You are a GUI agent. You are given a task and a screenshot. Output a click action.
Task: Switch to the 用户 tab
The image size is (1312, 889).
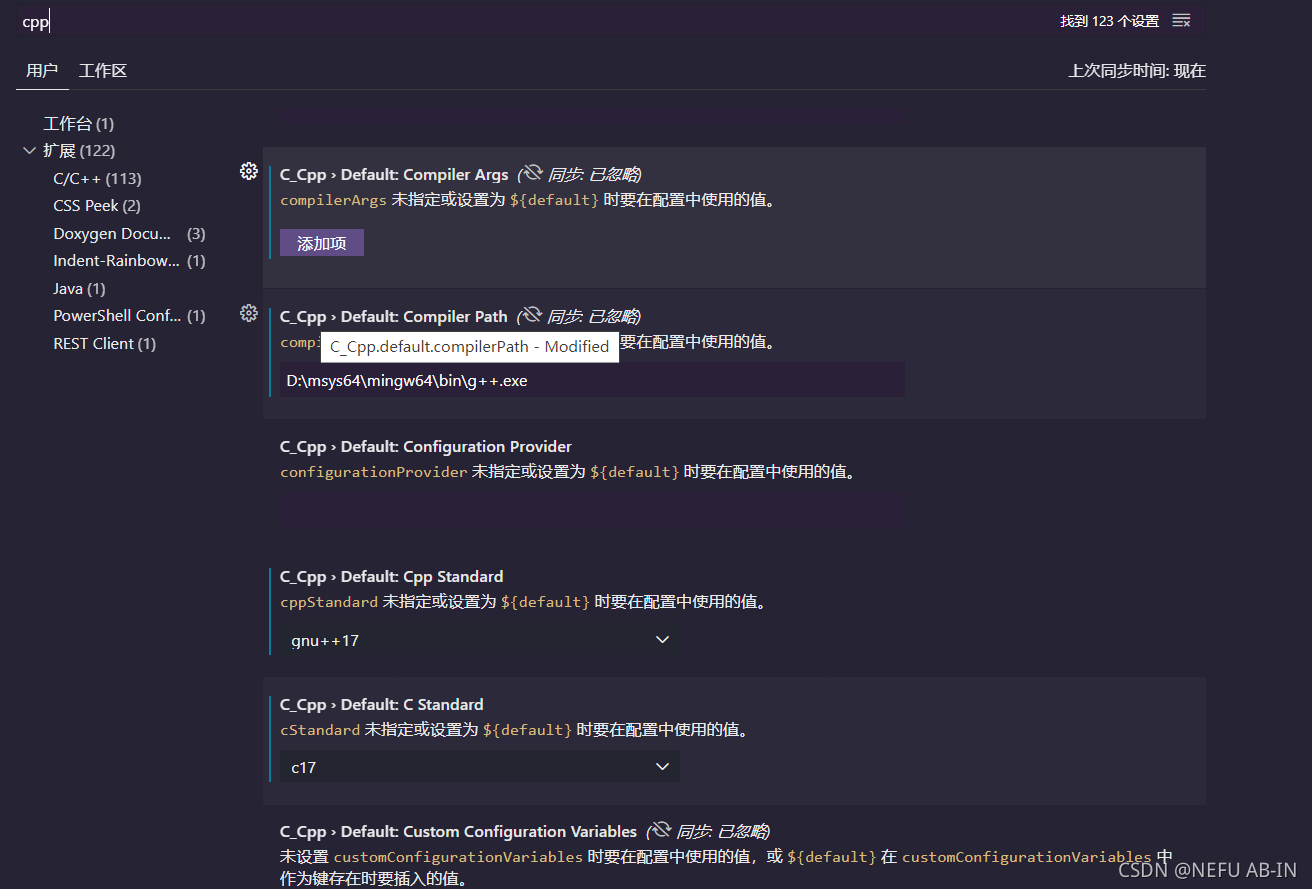click(x=42, y=70)
